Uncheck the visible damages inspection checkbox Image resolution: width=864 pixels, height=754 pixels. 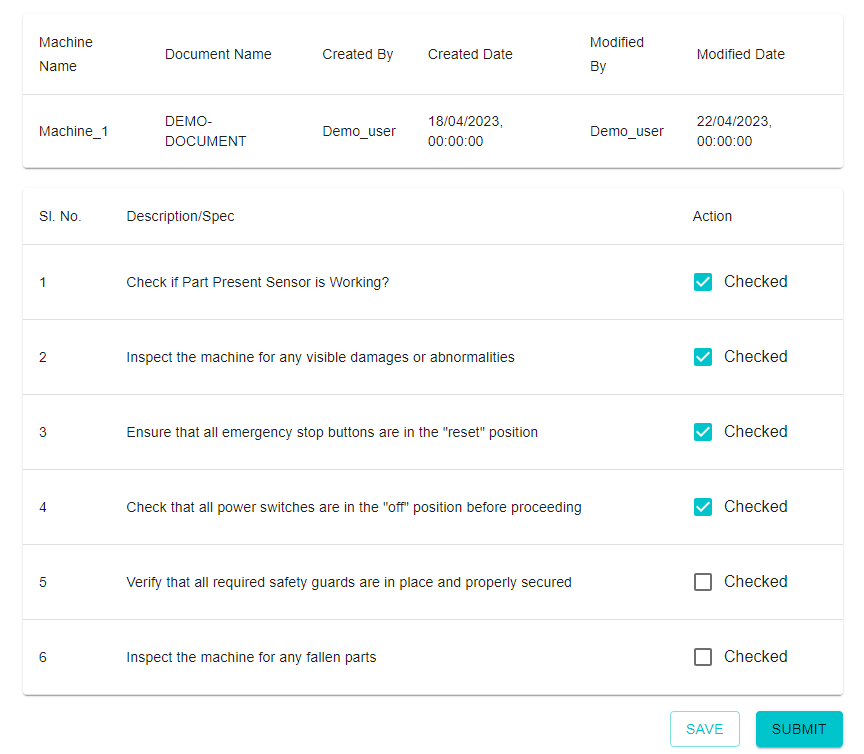(x=703, y=357)
